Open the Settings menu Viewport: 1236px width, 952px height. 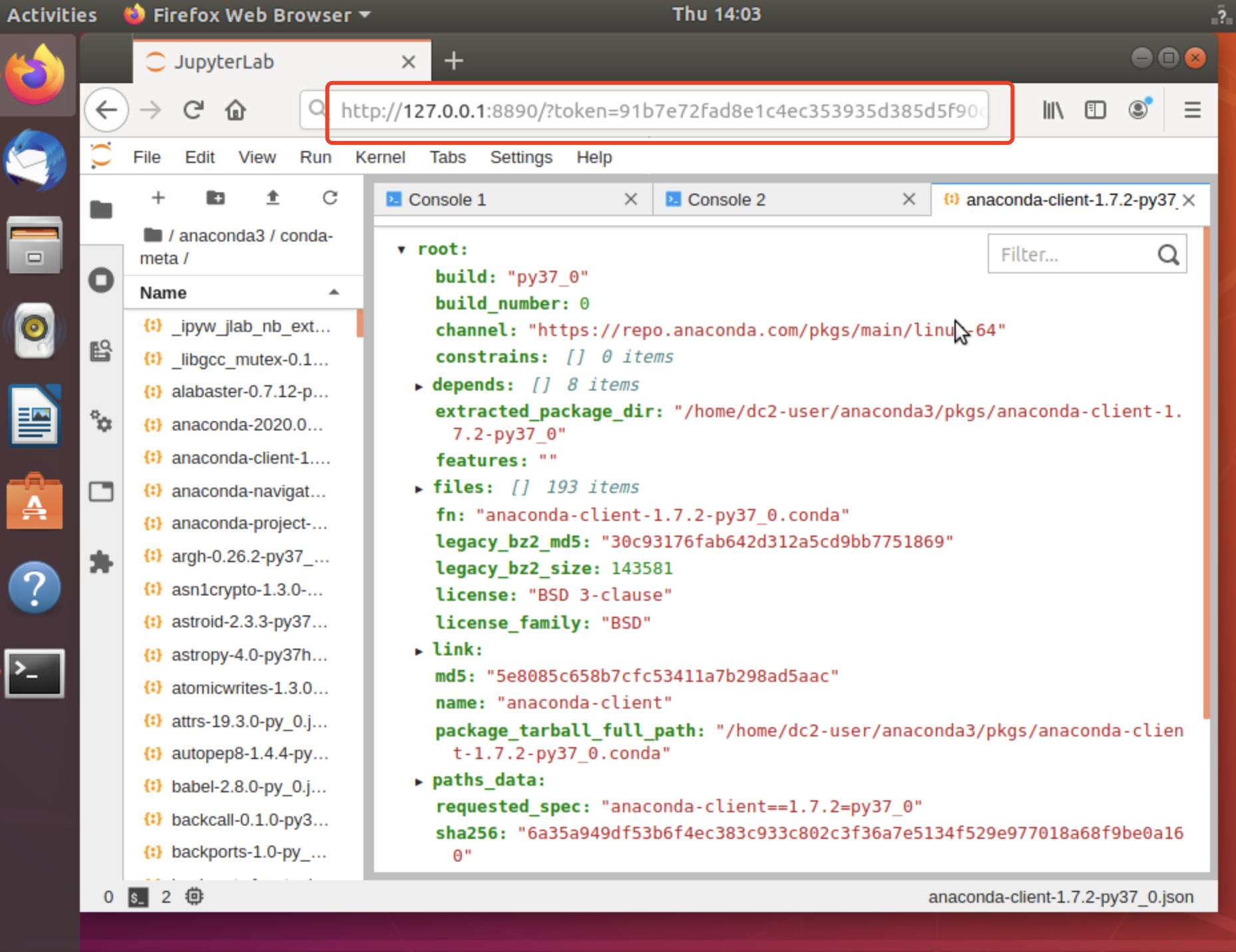click(521, 157)
